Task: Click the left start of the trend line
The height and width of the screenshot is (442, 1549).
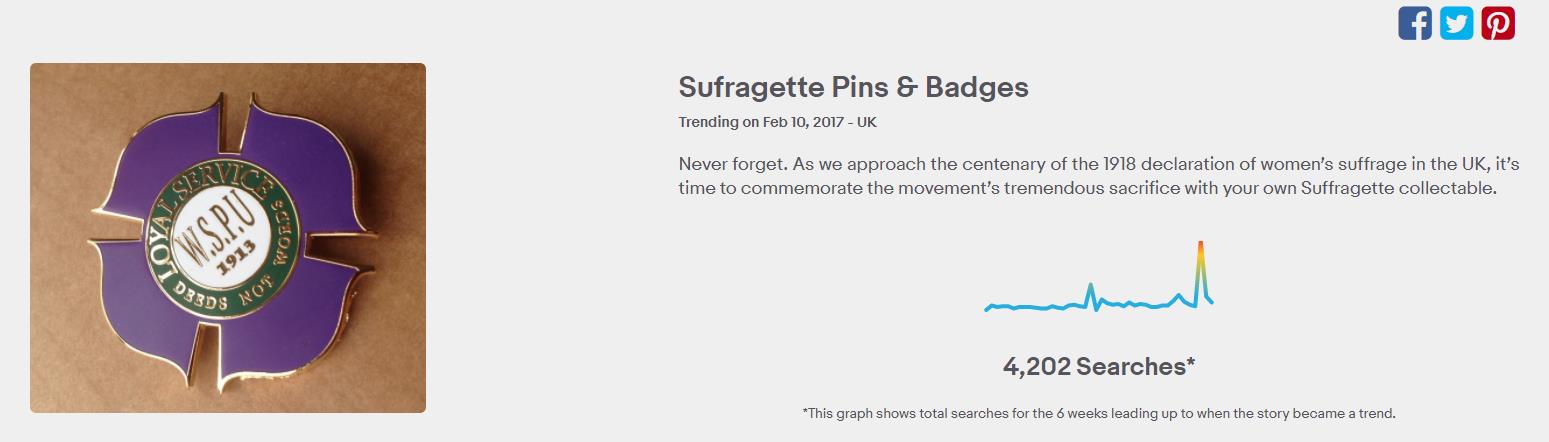Action: point(986,310)
